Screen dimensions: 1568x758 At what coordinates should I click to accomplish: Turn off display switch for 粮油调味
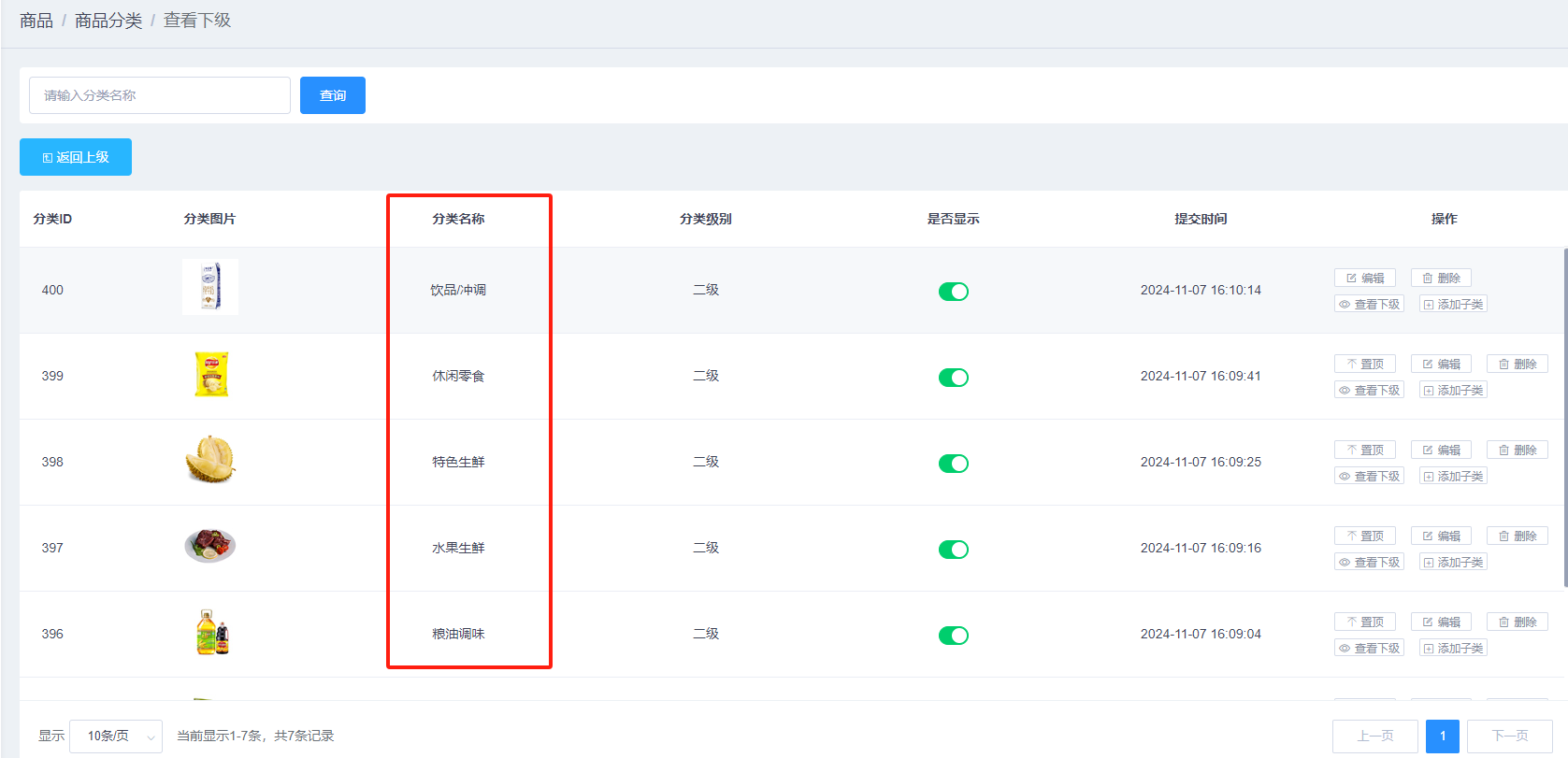(x=953, y=636)
